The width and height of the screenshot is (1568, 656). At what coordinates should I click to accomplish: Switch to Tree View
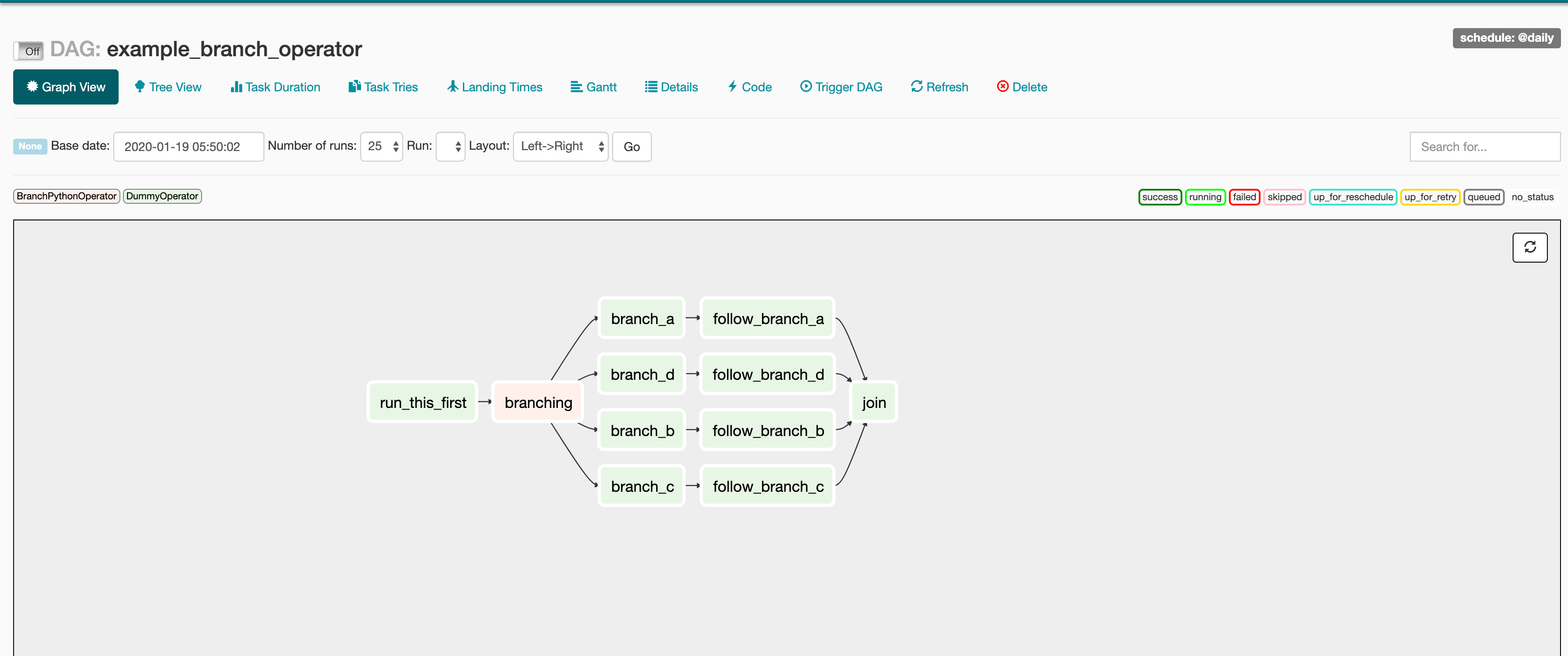click(x=167, y=87)
